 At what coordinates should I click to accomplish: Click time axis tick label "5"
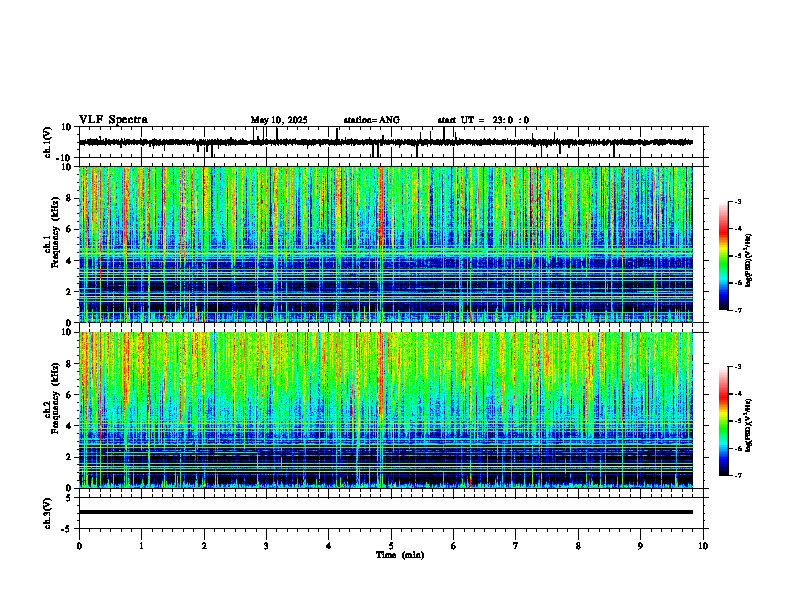pos(391,546)
